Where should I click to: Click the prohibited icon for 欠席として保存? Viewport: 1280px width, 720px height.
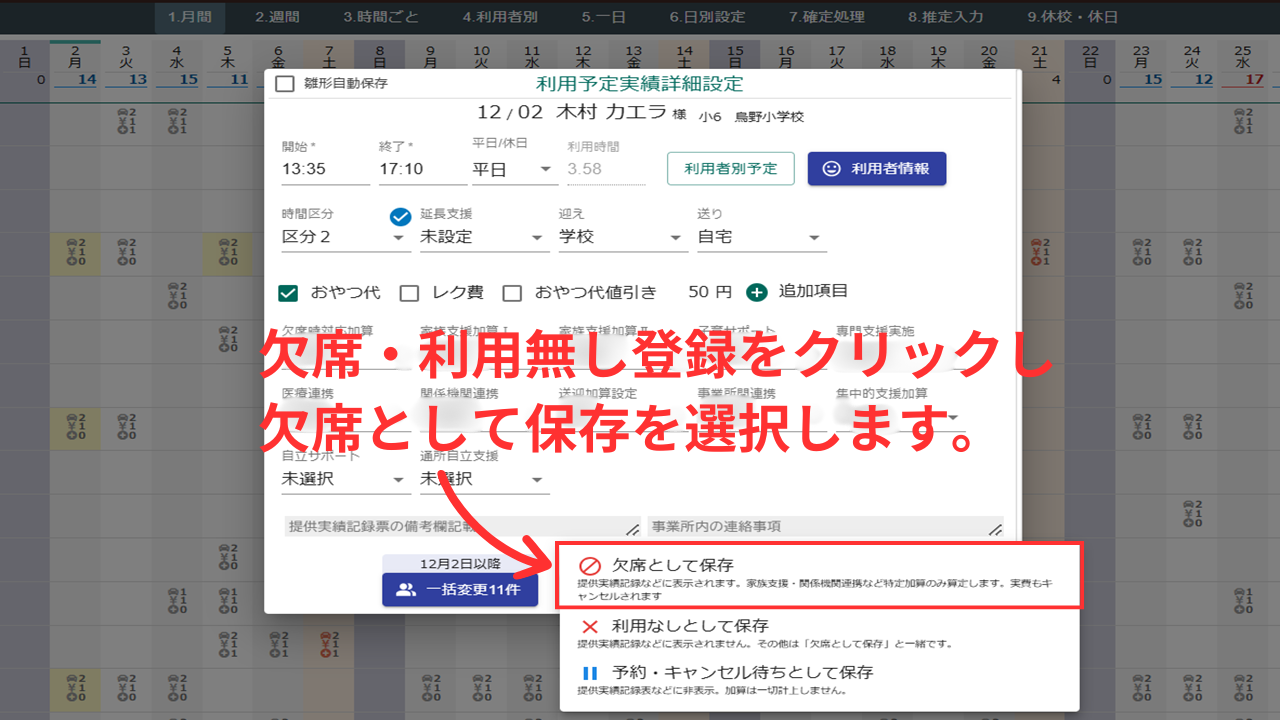tap(590, 566)
